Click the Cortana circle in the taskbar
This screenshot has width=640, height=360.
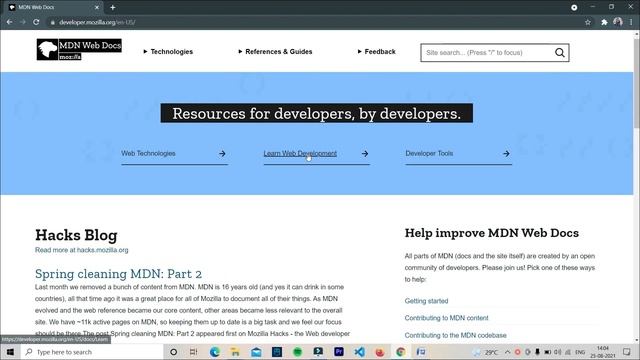[173, 352]
